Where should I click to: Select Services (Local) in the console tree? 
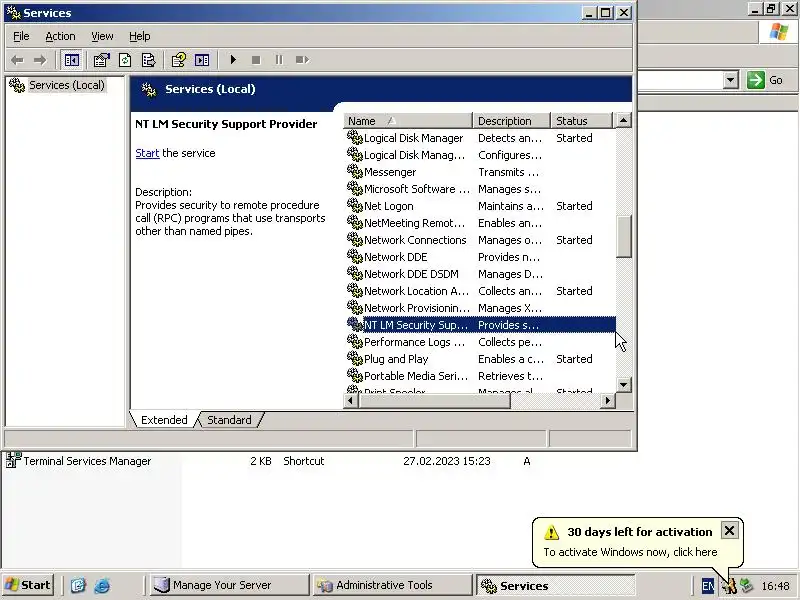pos(66,85)
